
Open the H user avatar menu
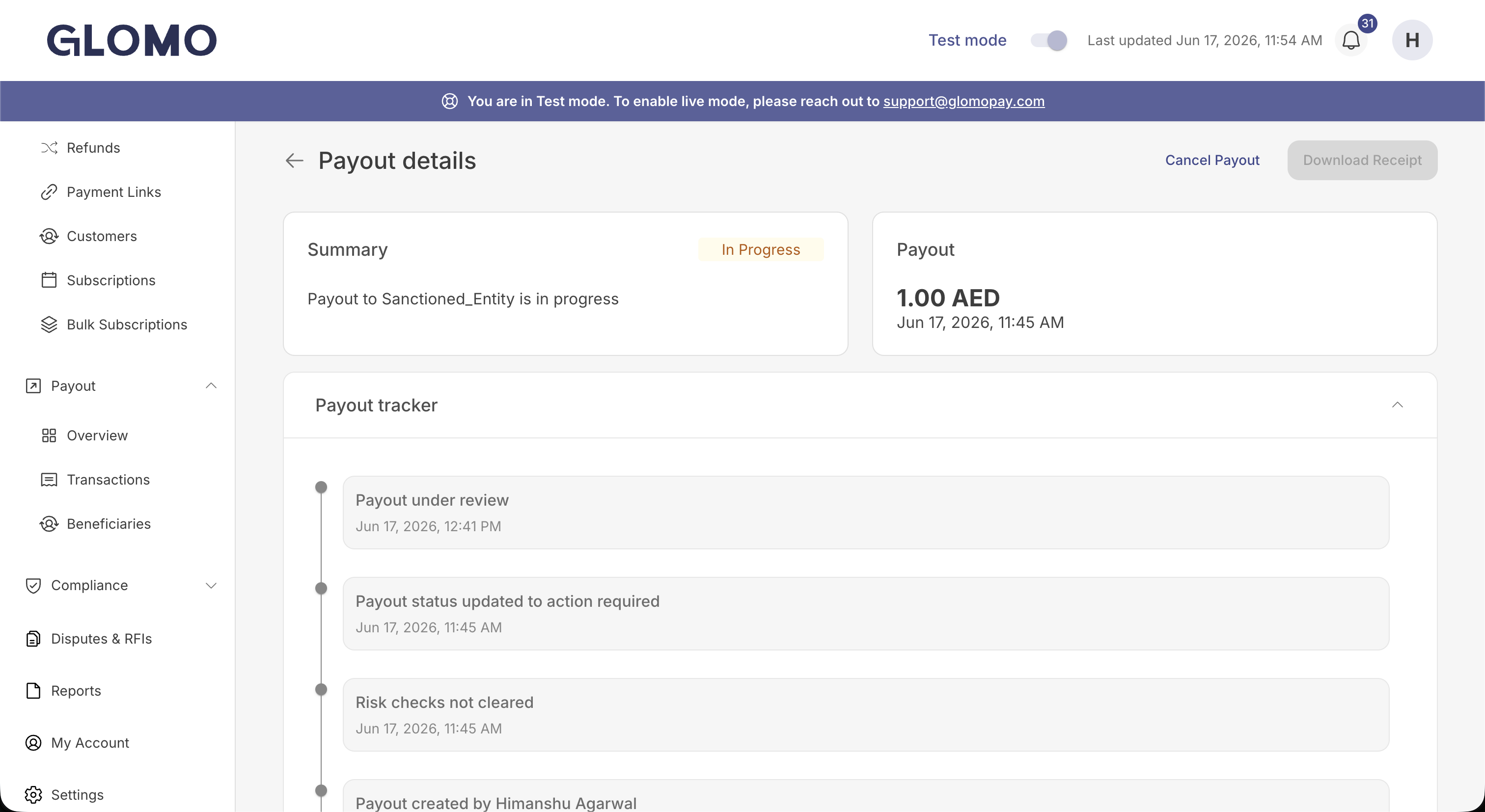point(1412,40)
